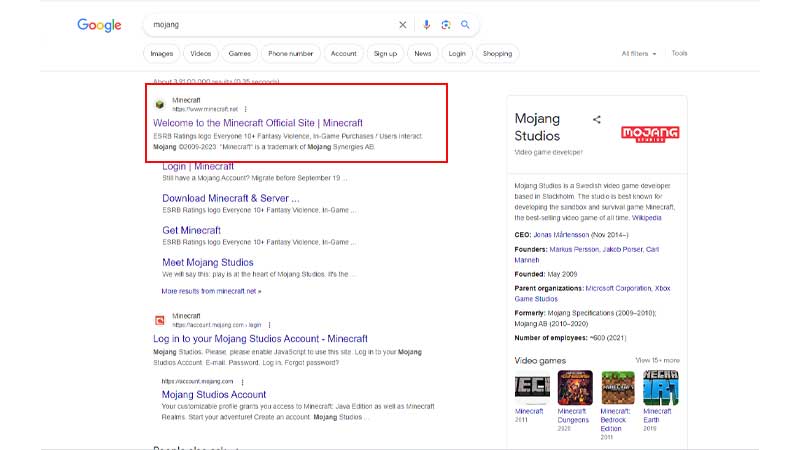800x450 pixels.
Task: Open three-dot menu next to minecraft.net URL
Action: [x=245, y=109]
